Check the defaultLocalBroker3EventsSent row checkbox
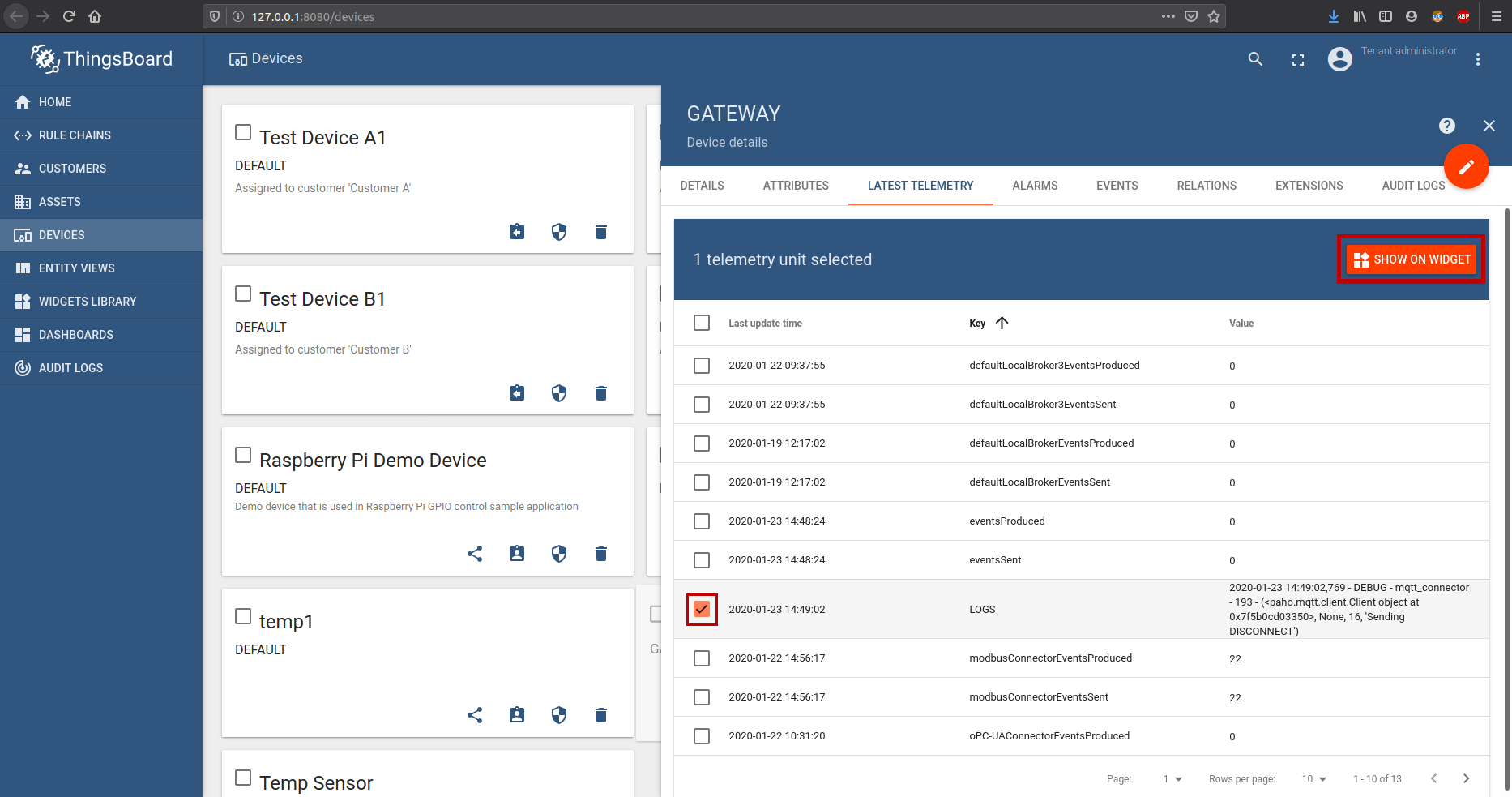Screen dimensions: 1512x797 click(702, 405)
